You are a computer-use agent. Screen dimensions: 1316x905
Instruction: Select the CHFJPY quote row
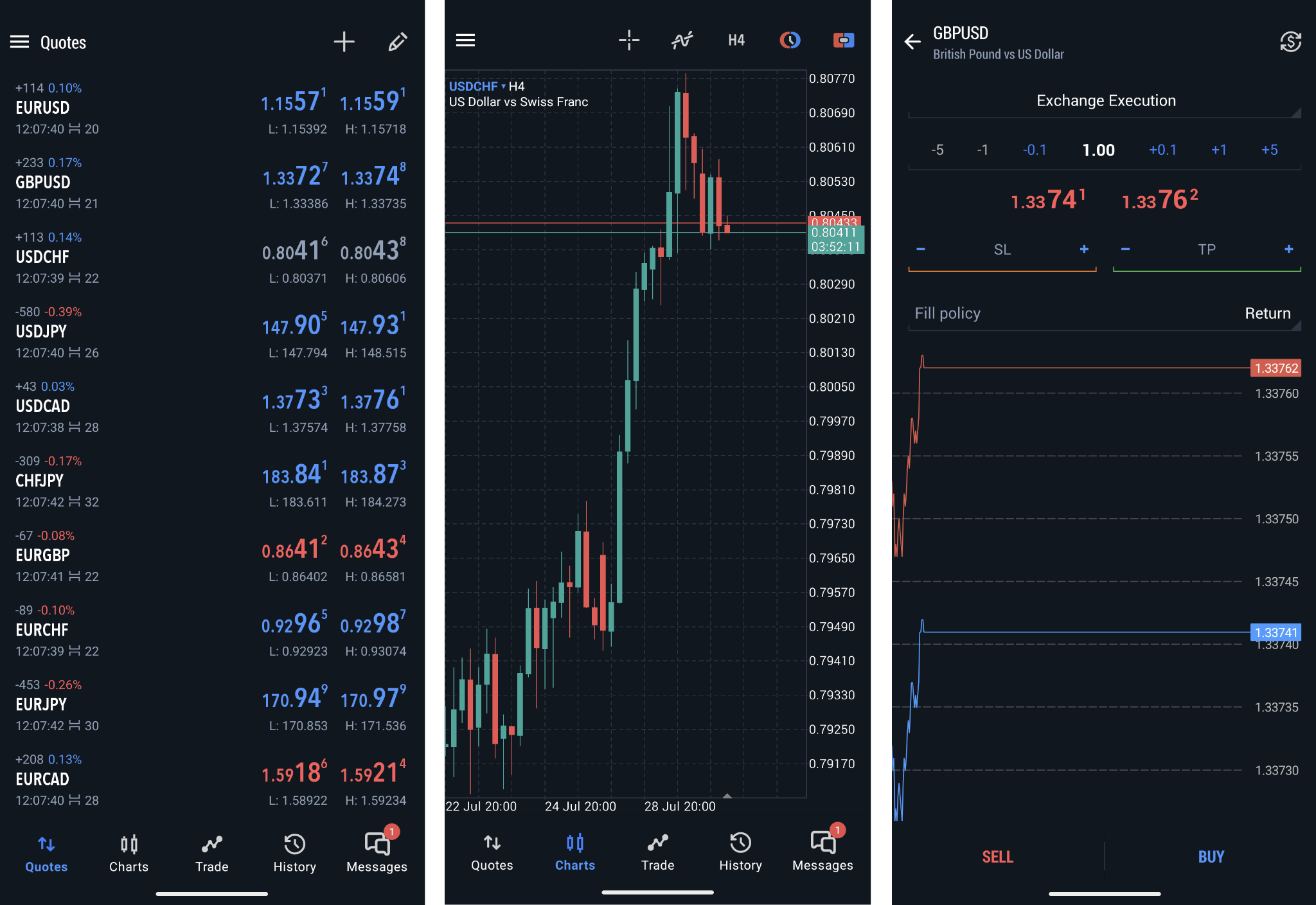point(212,481)
